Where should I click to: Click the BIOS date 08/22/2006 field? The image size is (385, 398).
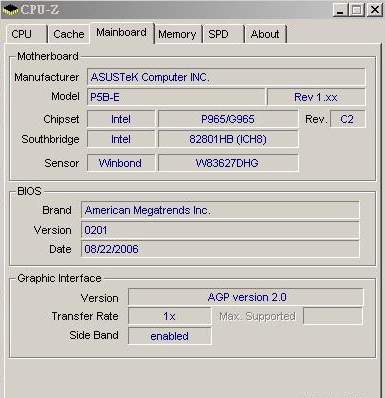pos(220,249)
